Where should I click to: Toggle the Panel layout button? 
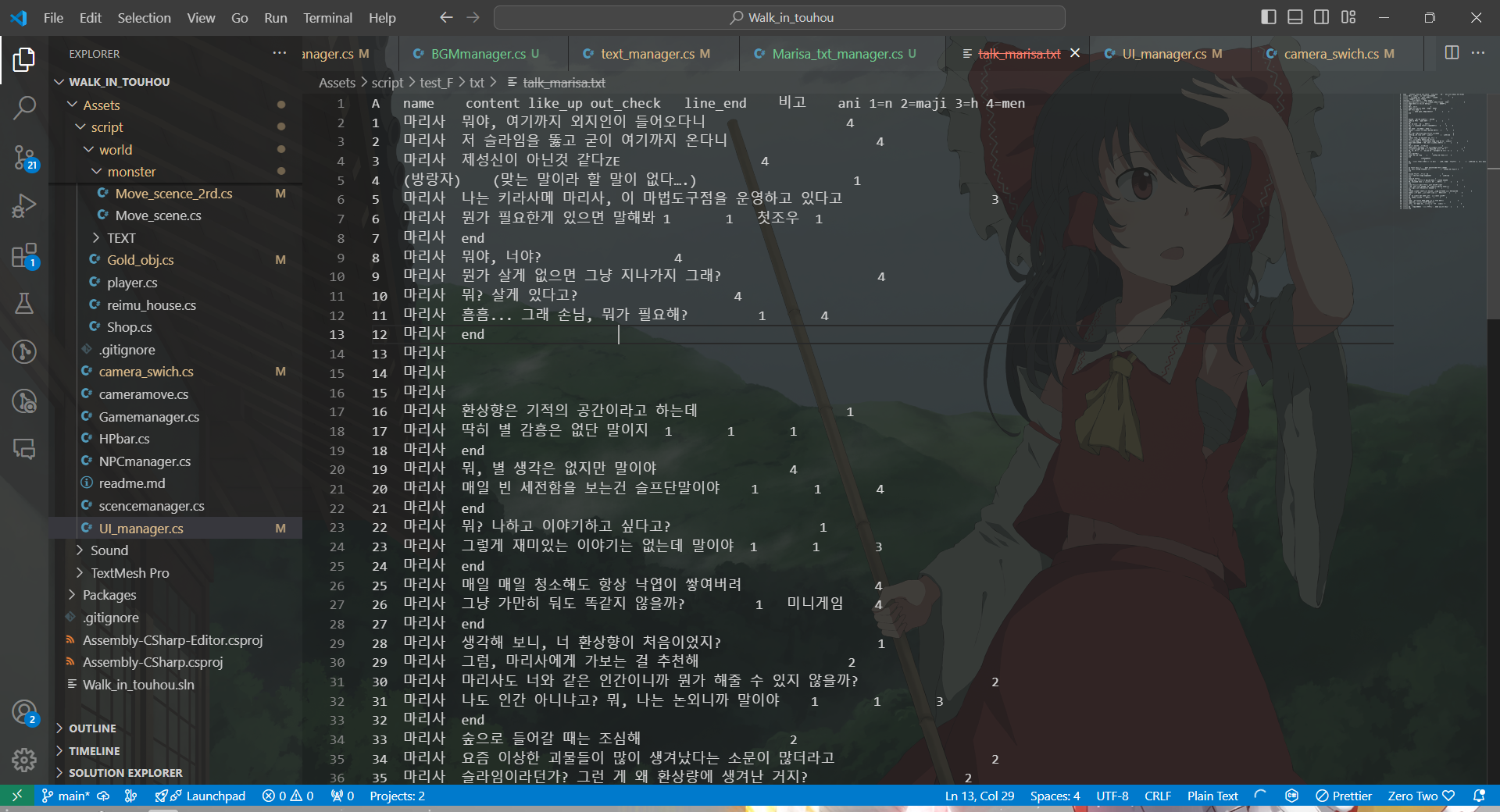click(1295, 17)
